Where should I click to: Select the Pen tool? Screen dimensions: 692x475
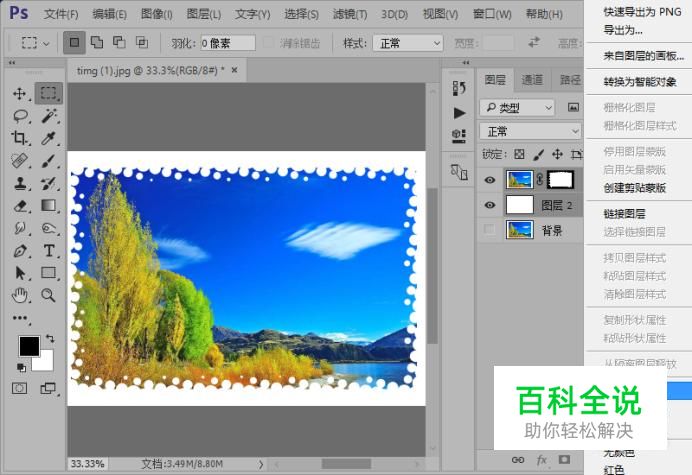pos(20,251)
